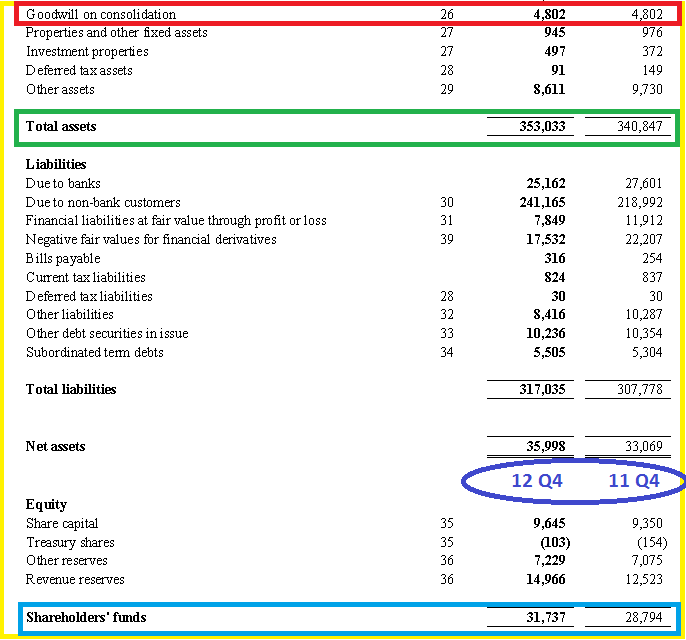Select the Due to non-bank customers row

pyautogui.click(x=344, y=203)
